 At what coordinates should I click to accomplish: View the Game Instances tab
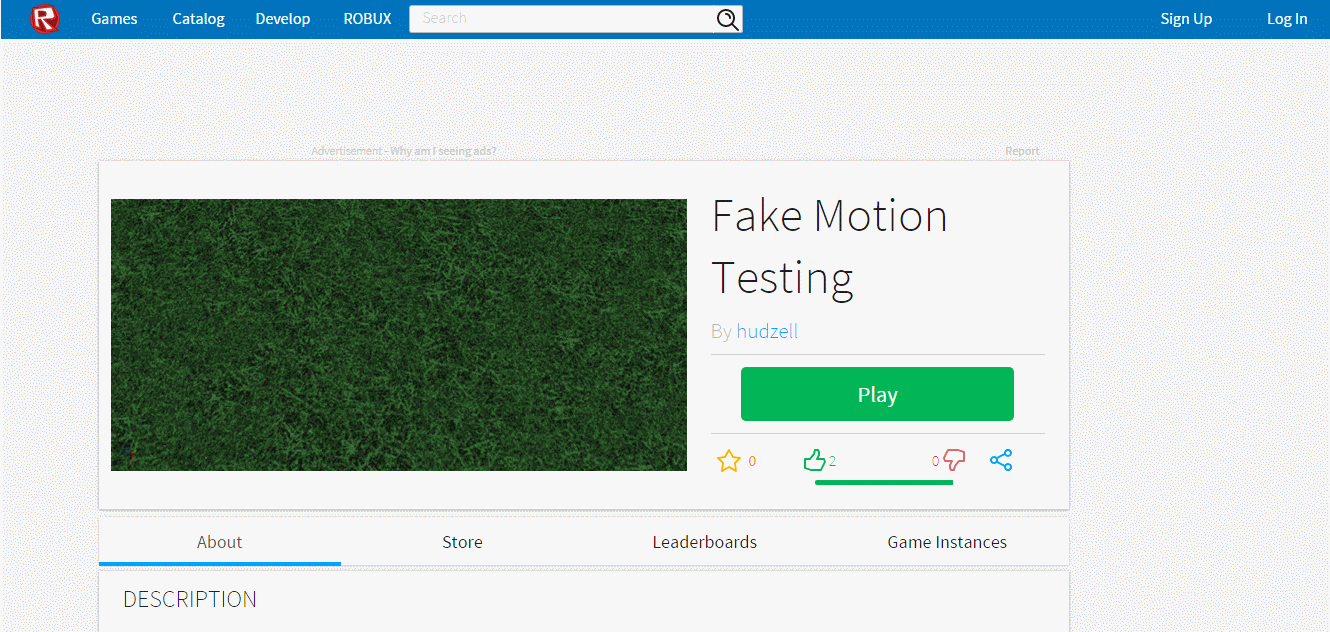[x=947, y=542]
